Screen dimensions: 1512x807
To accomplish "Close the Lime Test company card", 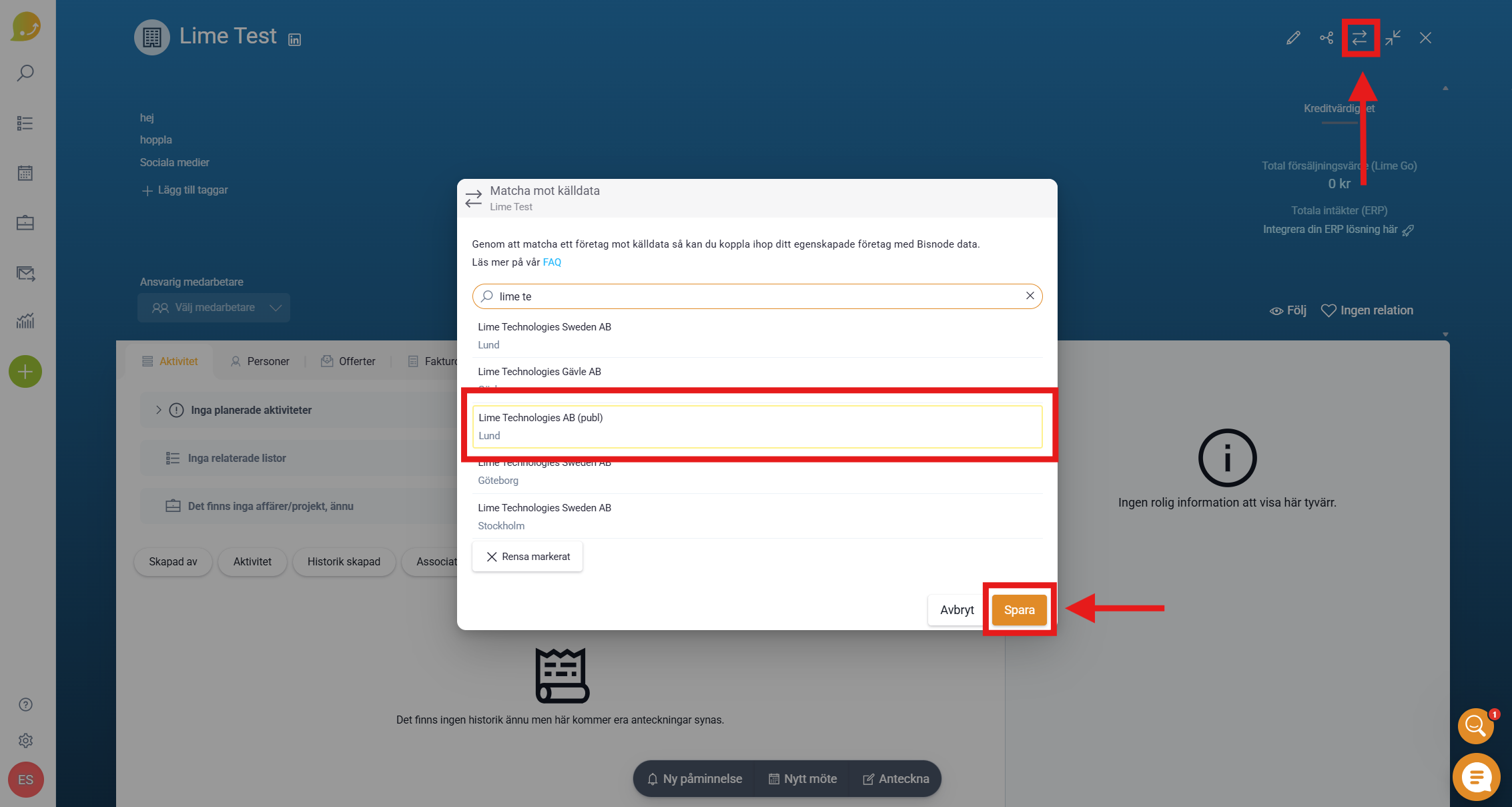I will (1425, 38).
